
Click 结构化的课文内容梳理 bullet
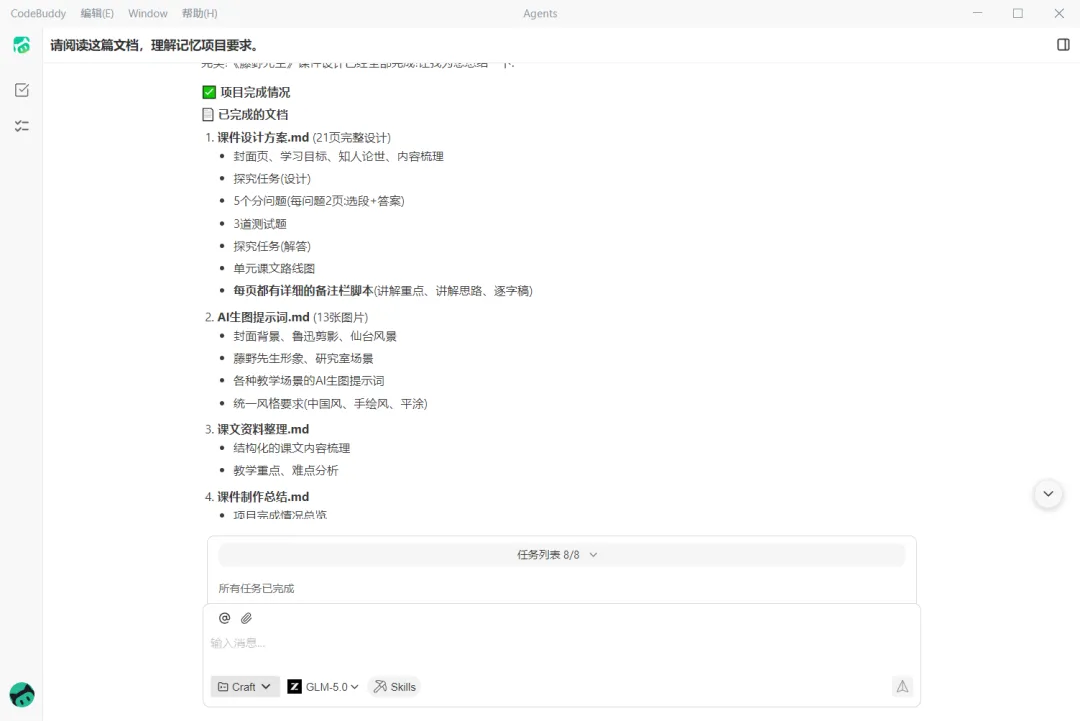(x=291, y=448)
